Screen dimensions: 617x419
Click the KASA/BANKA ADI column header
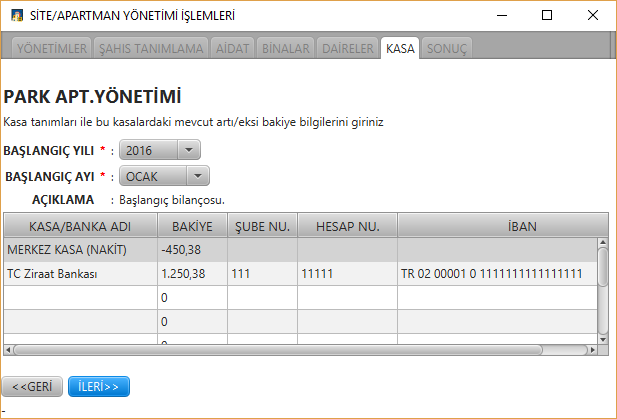80,225
